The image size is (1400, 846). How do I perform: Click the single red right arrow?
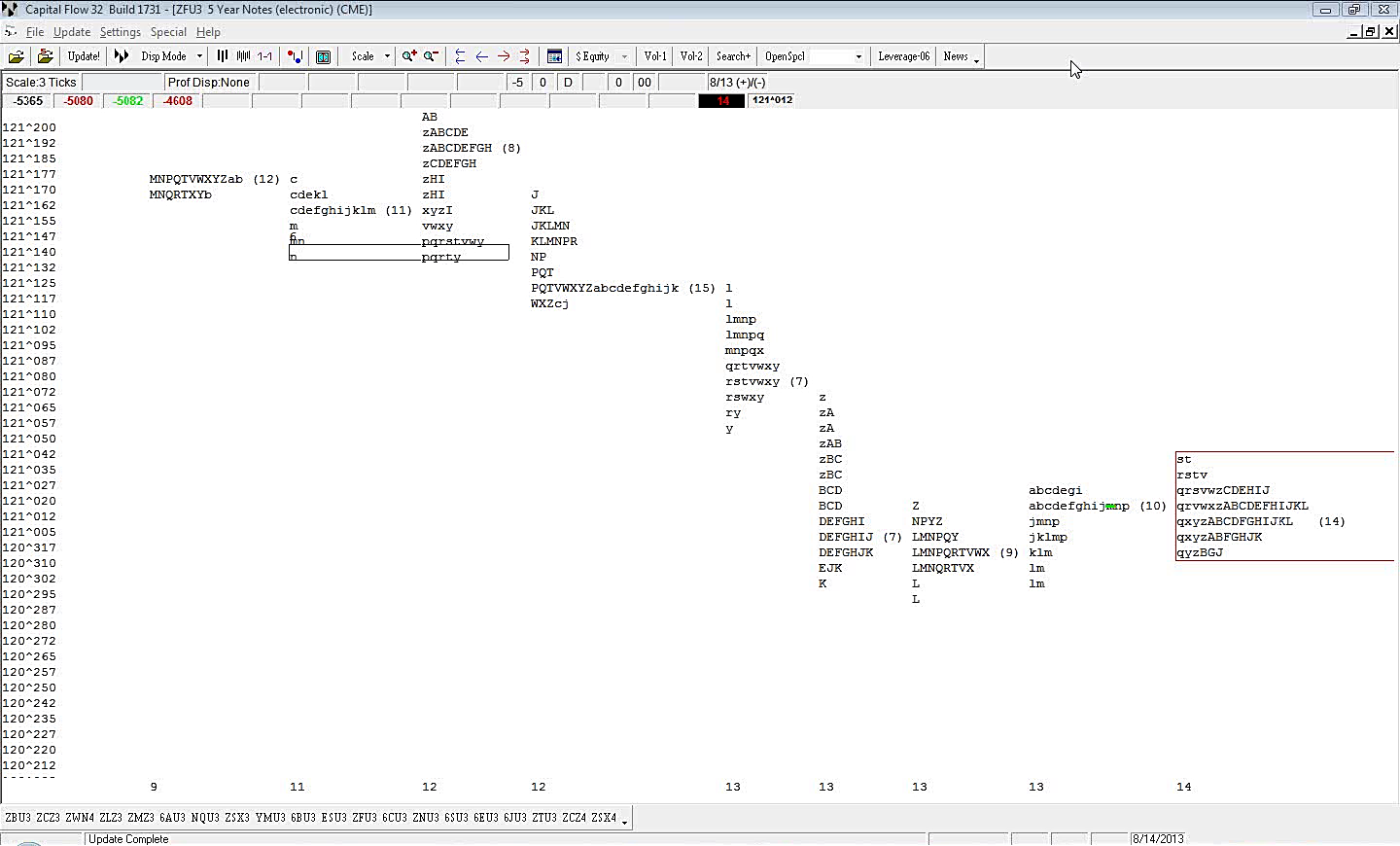(503, 56)
